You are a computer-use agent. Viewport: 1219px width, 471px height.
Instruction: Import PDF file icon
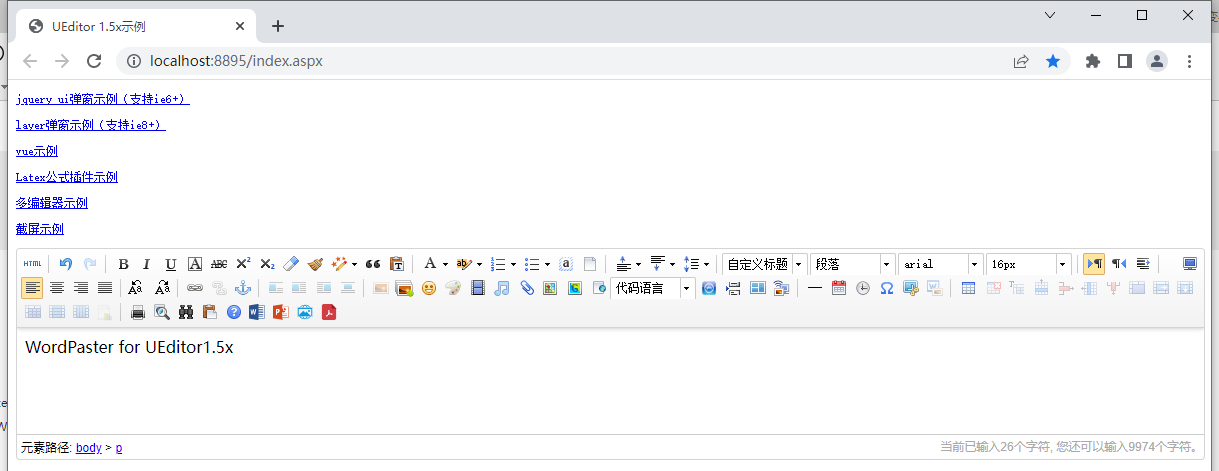(328, 312)
